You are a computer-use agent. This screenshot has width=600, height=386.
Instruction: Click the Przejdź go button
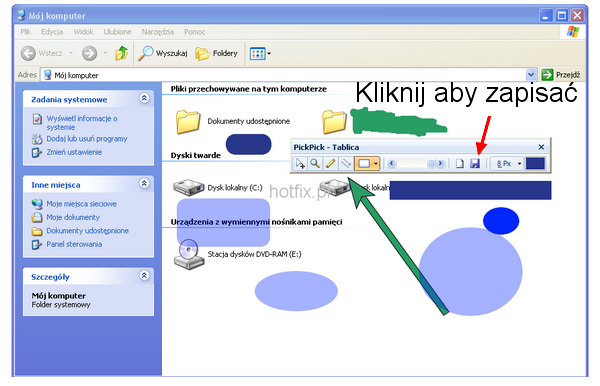point(561,75)
